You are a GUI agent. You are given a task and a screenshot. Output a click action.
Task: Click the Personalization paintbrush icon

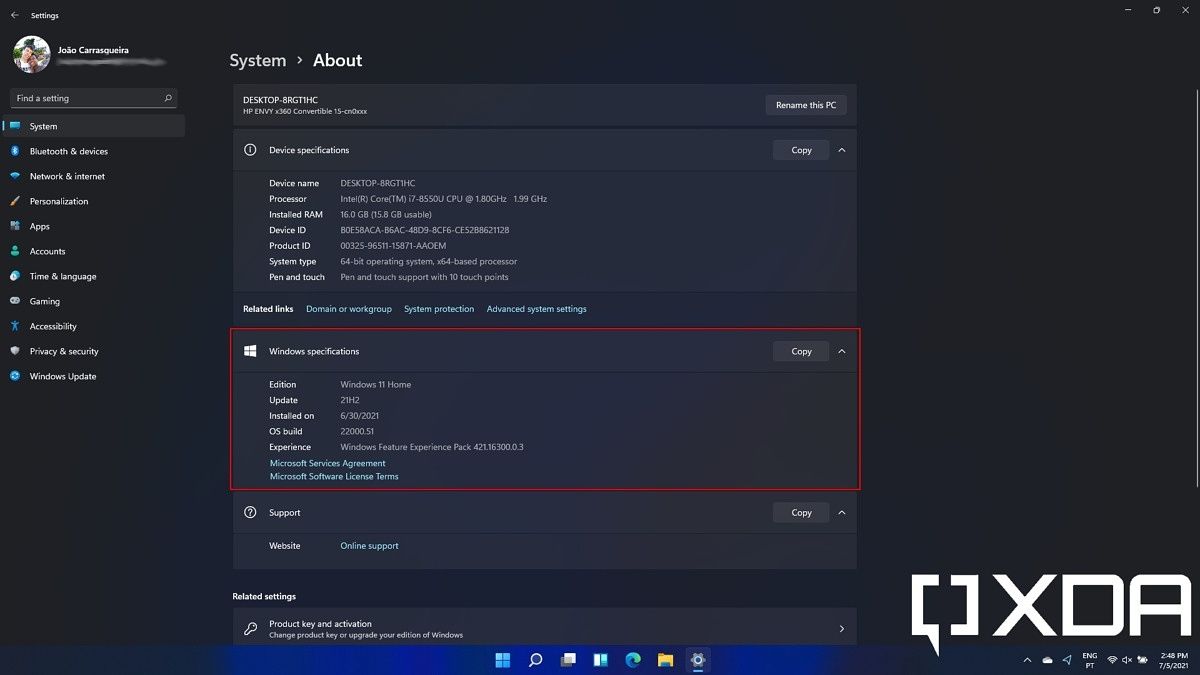coord(13,201)
